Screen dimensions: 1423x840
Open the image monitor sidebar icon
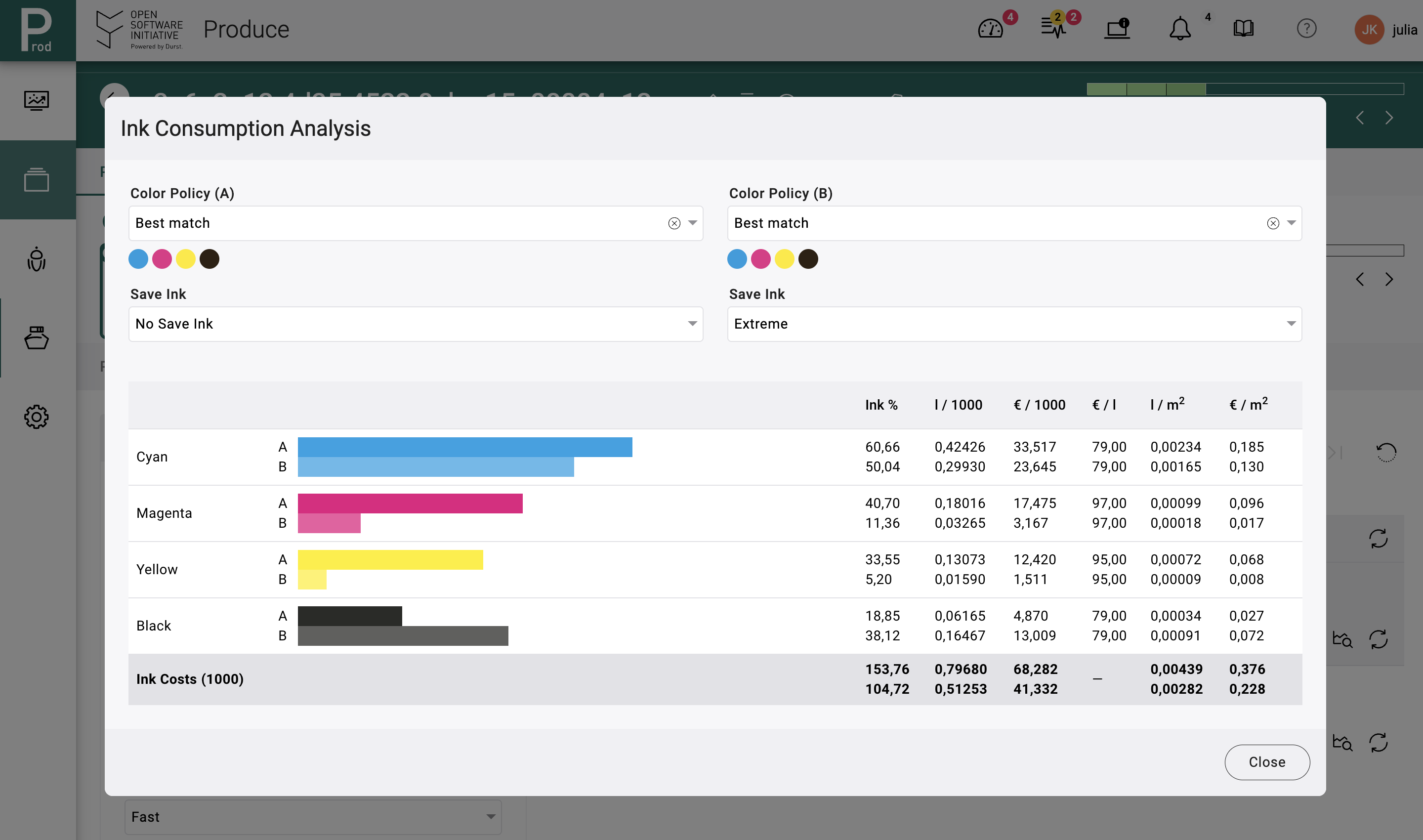coord(36,101)
